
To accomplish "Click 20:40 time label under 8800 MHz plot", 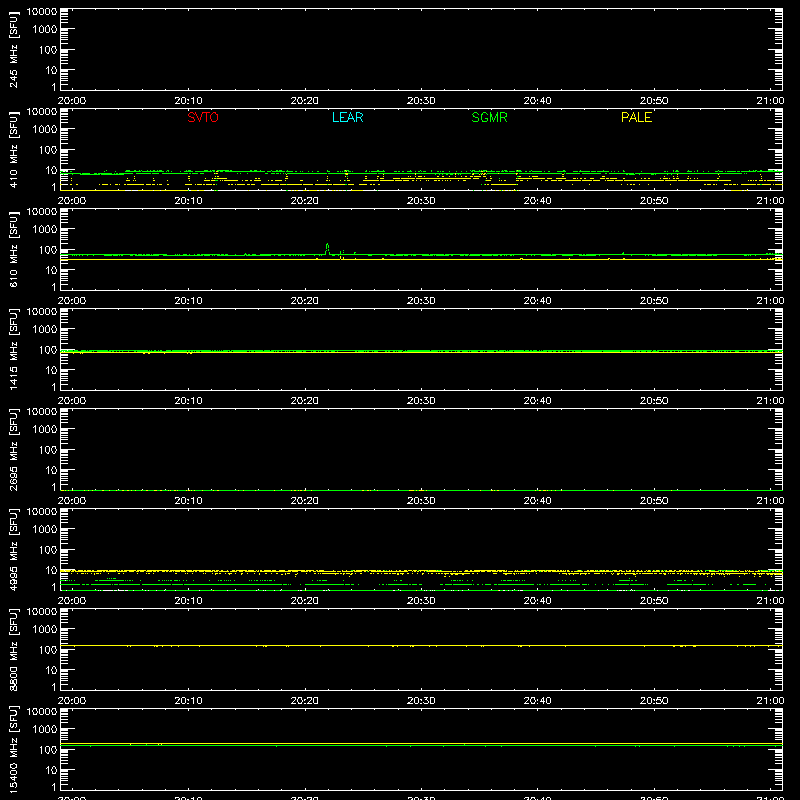I will 537,701.
